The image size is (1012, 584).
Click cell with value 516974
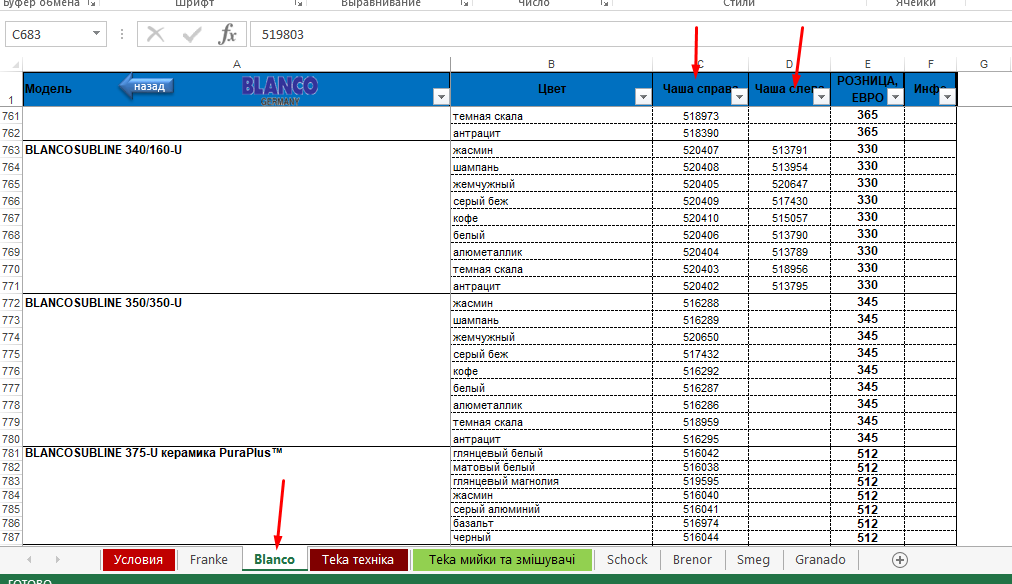tap(700, 523)
